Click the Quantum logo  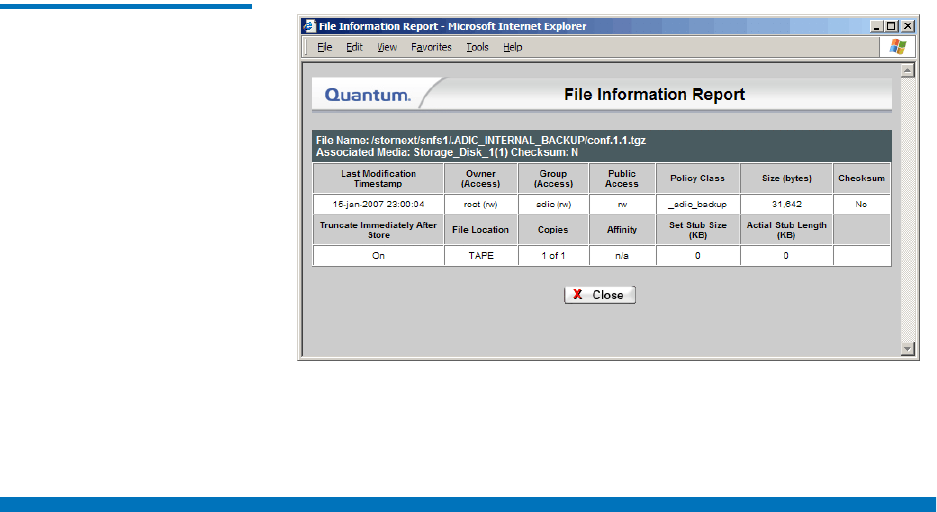(x=368, y=95)
